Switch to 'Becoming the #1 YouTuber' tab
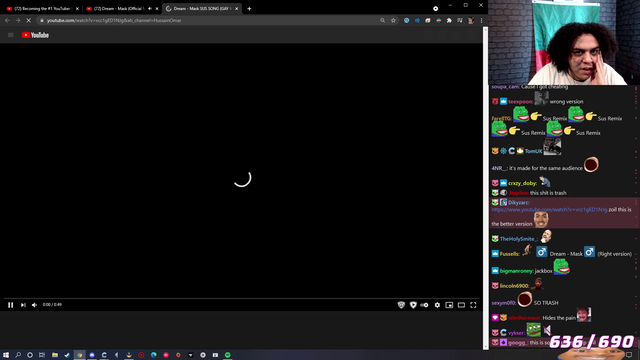Screen dimensions: 640x360 tap(41, 9)
